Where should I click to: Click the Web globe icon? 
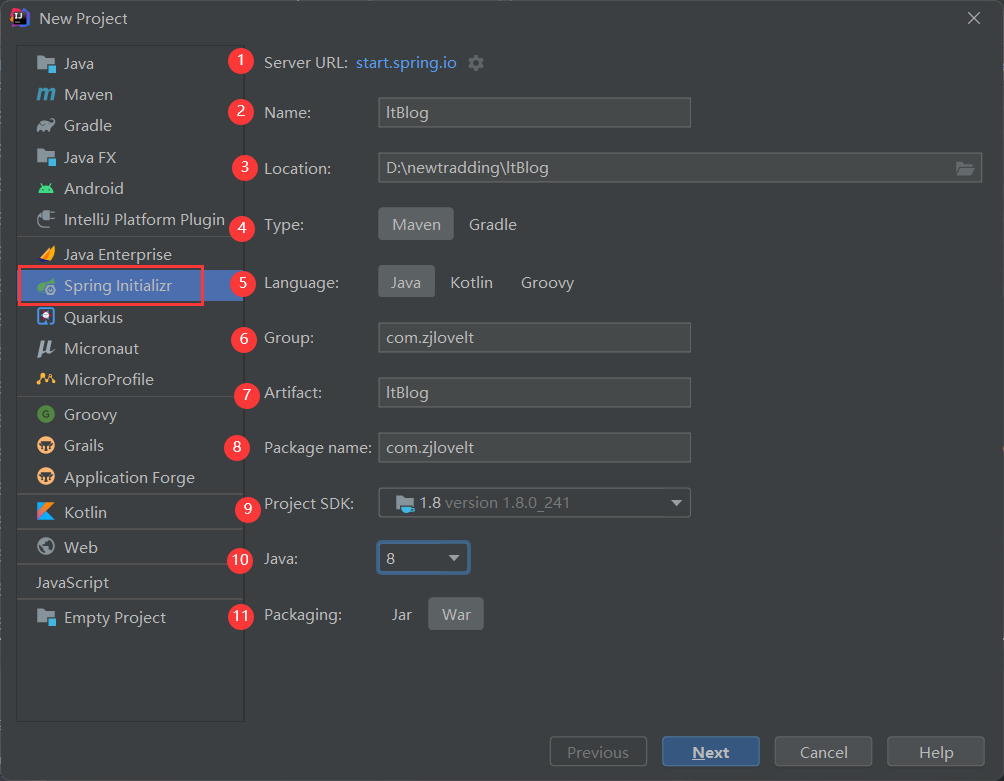point(46,547)
